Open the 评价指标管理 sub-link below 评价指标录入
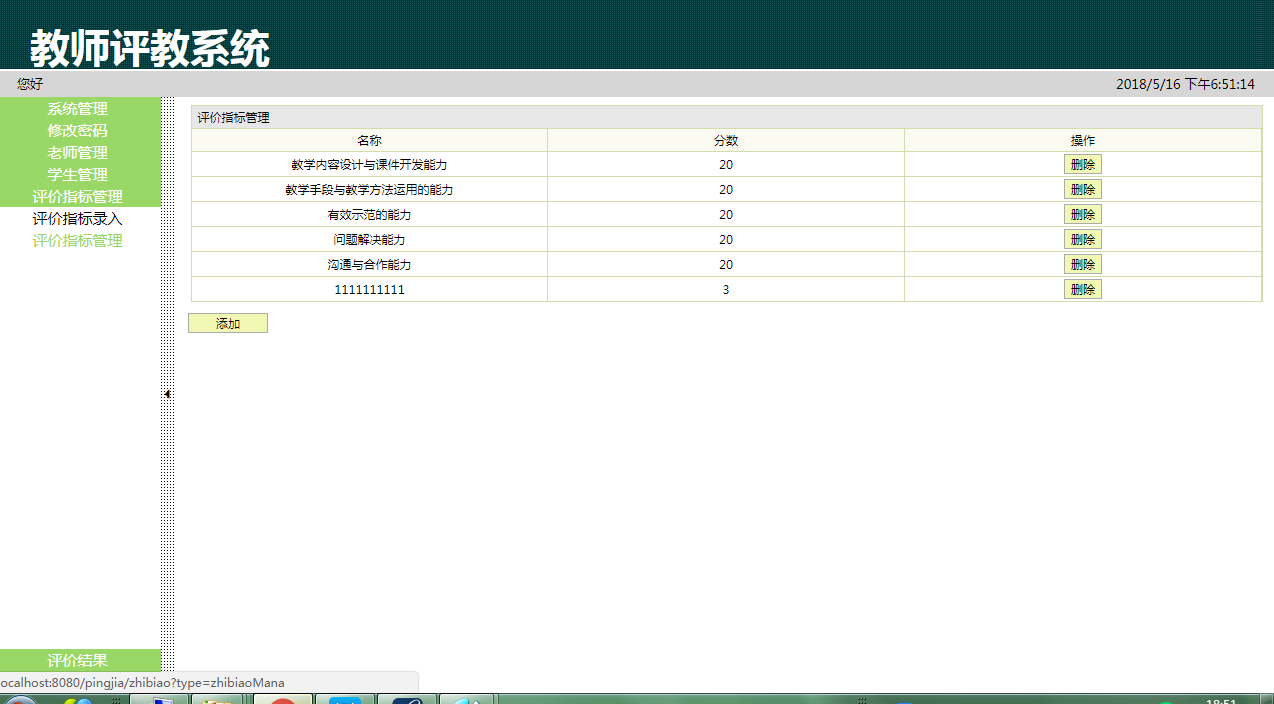Viewport: 1274px width, 704px height. [x=77, y=241]
